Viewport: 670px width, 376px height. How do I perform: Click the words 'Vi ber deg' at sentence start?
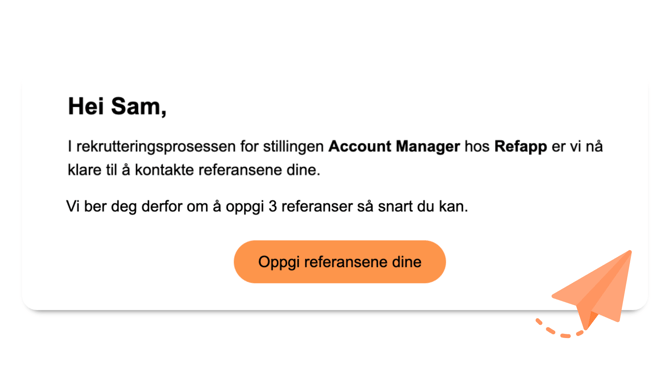click(102, 206)
